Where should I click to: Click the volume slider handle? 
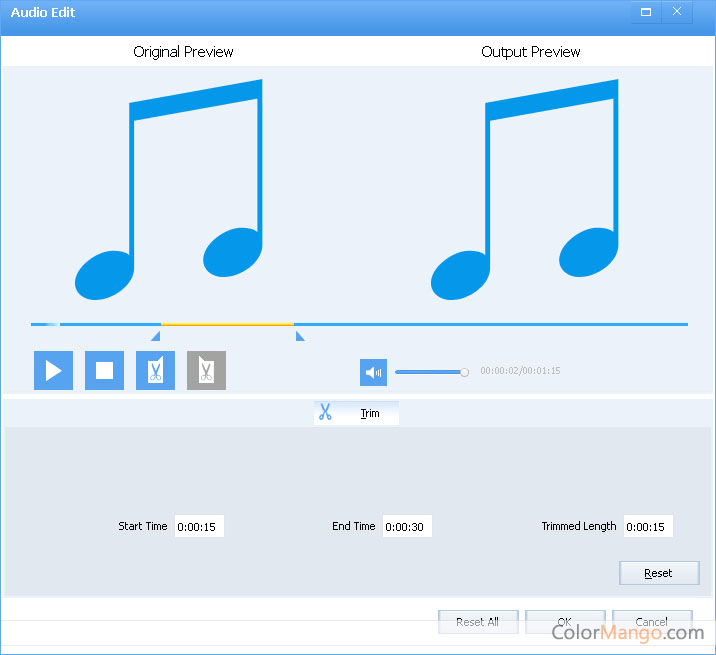point(464,372)
